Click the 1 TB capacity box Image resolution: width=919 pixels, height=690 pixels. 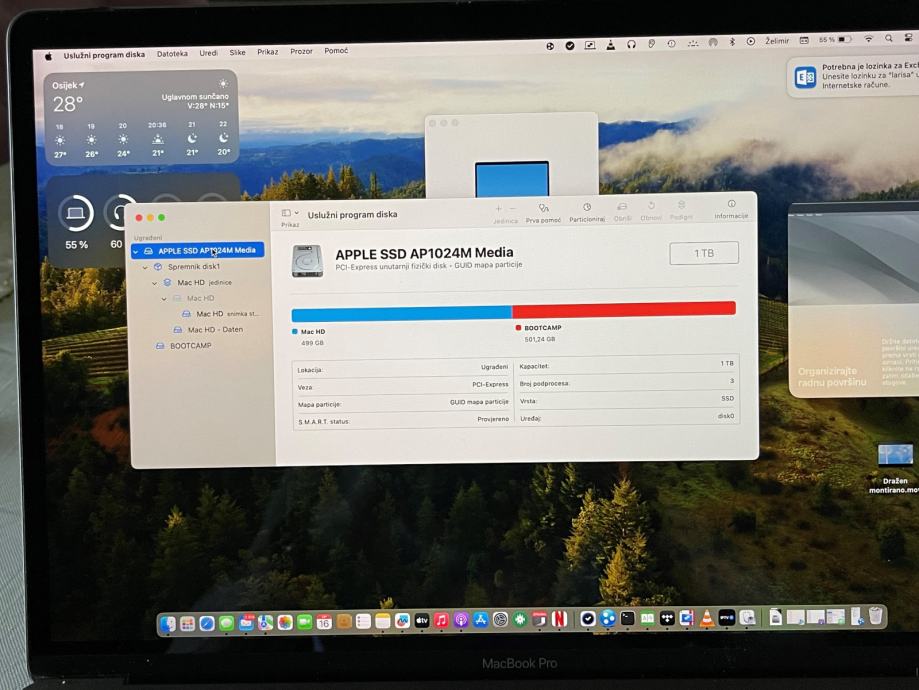tap(704, 253)
